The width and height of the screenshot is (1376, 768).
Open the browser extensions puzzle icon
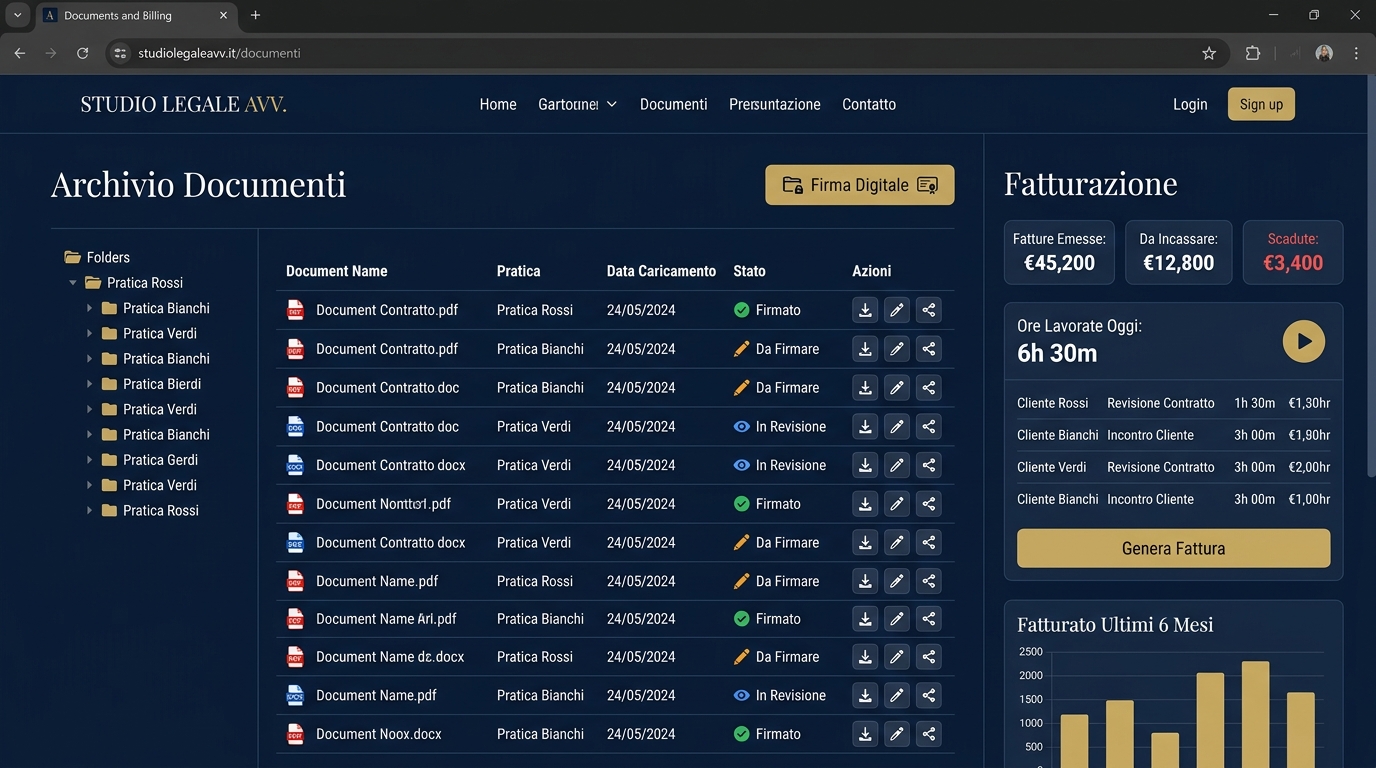(1253, 53)
